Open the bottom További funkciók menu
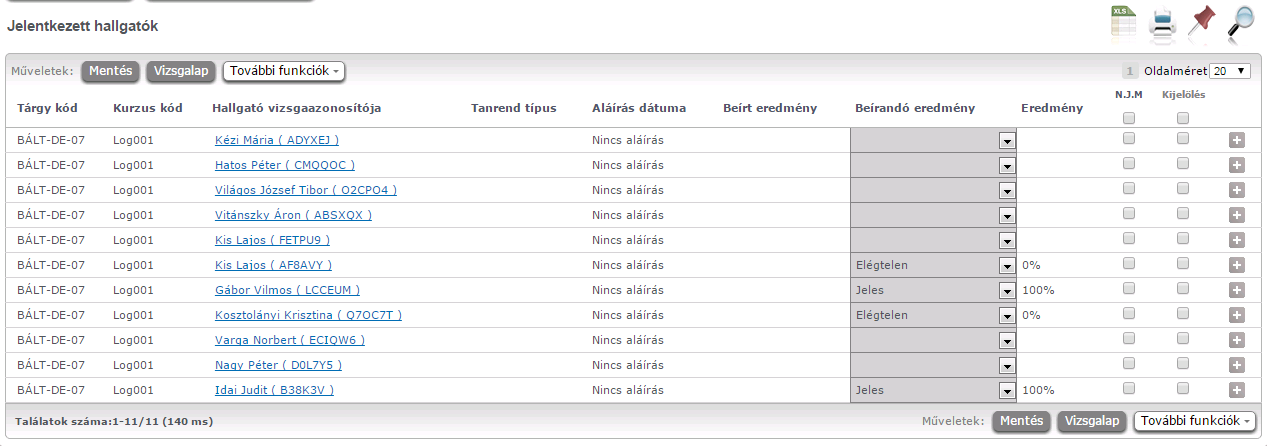 (1195, 422)
